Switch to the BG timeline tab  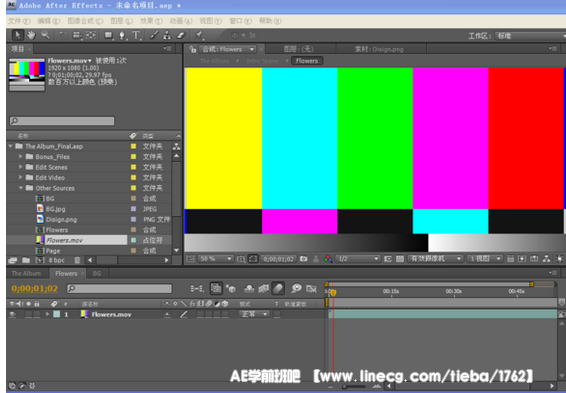click(97, 274)
